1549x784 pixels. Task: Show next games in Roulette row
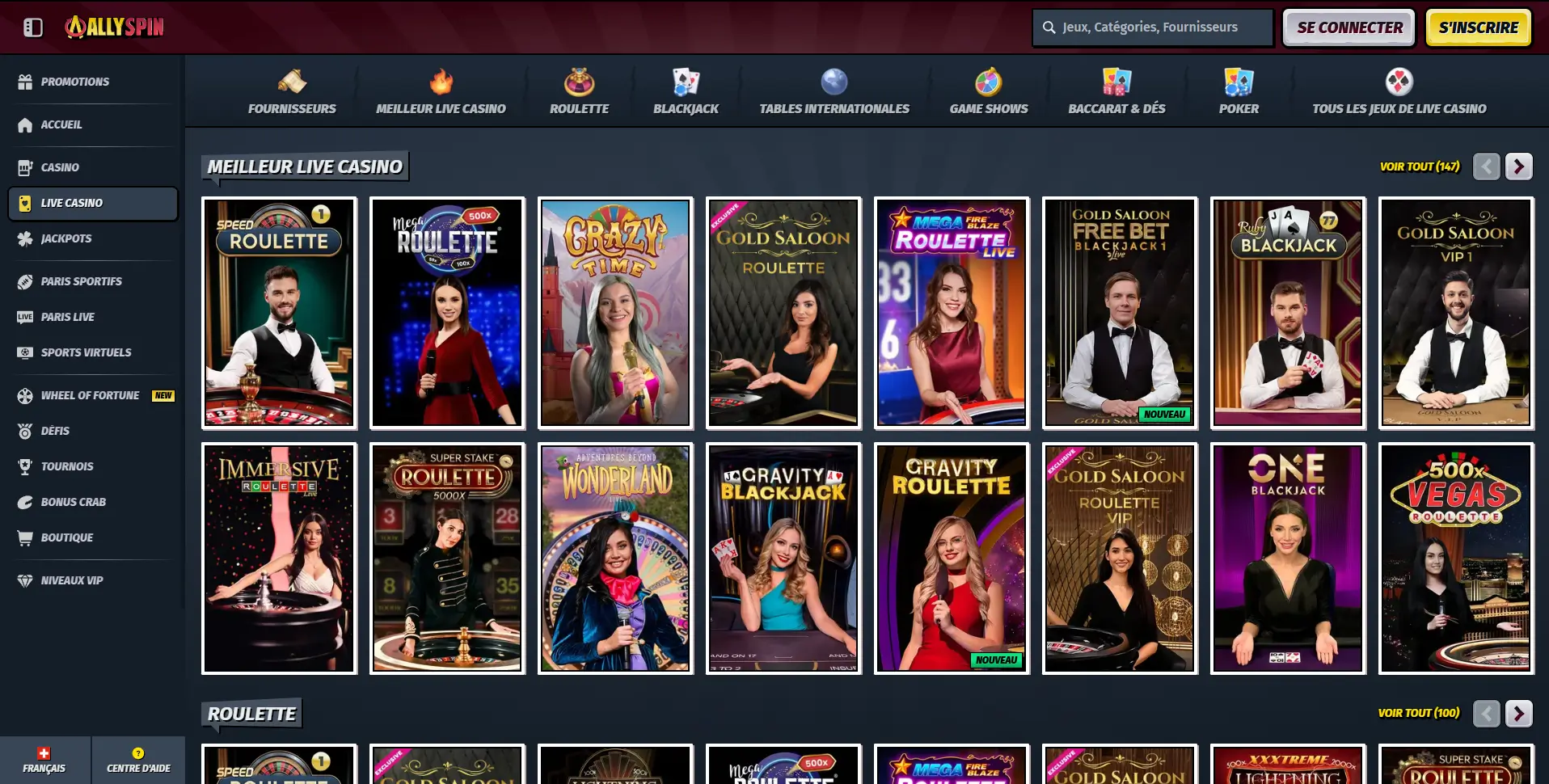coord(1518,713)
